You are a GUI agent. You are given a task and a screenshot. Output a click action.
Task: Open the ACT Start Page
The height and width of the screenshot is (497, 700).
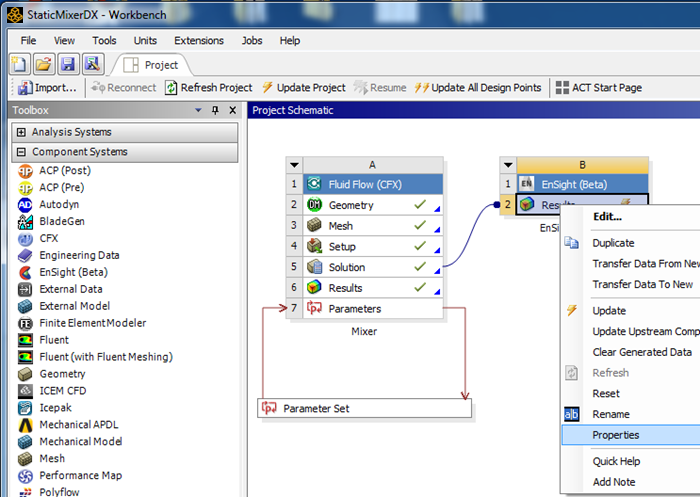point(598,88)
